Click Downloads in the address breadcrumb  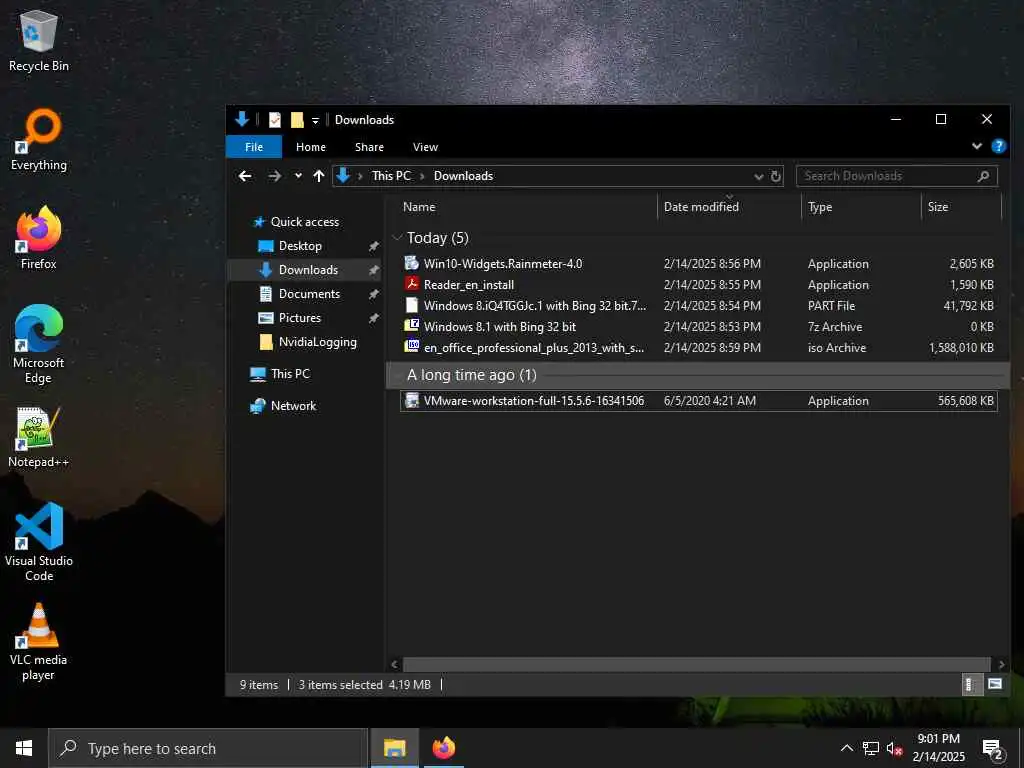pos(463,176)
